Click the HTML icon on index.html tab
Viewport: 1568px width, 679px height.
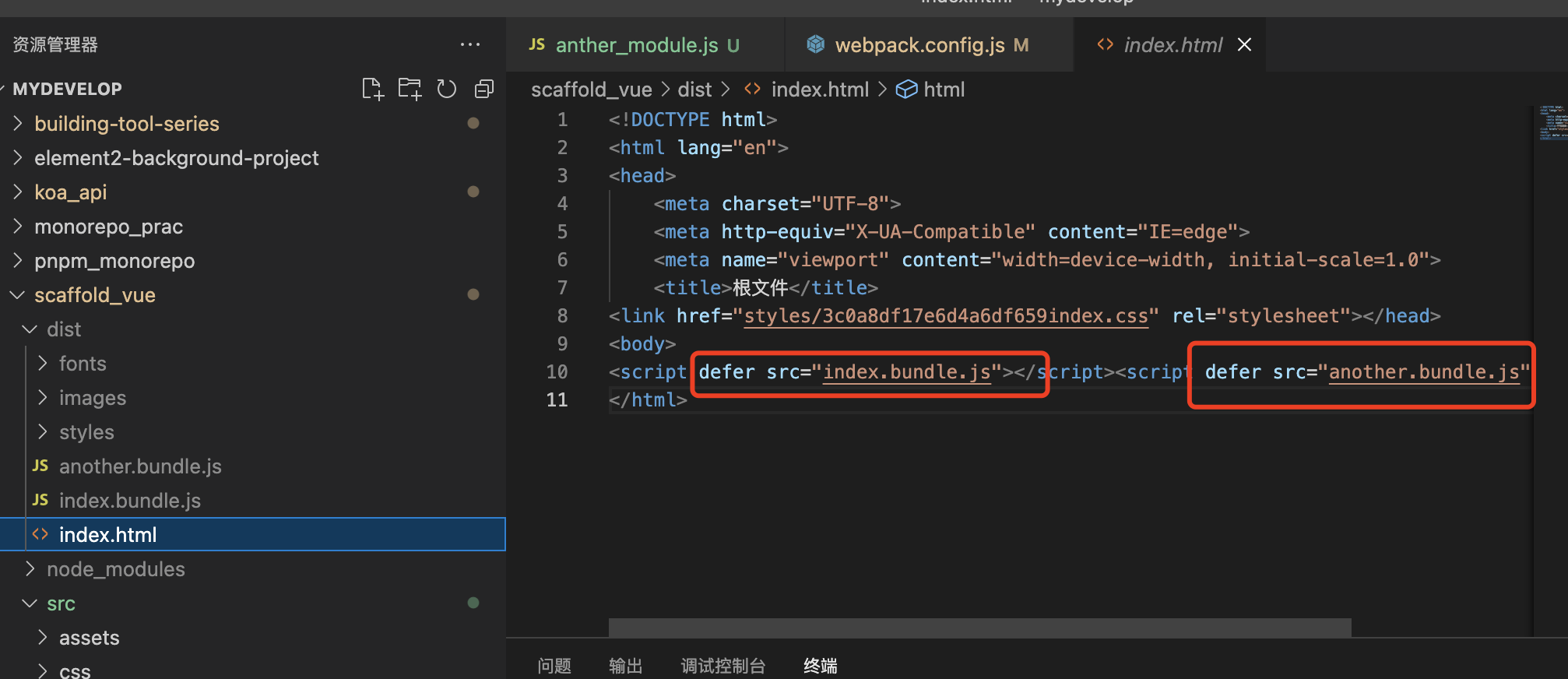point(1105,44)
